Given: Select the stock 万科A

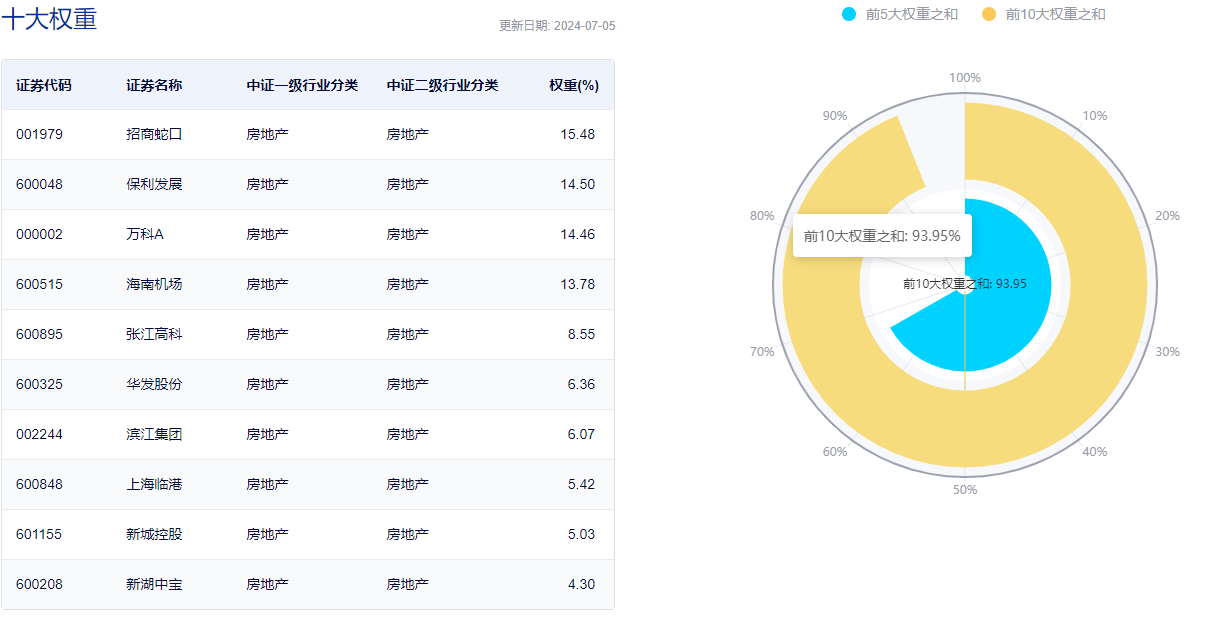Looking at the screenshot, I should click(x=143, y=234).
